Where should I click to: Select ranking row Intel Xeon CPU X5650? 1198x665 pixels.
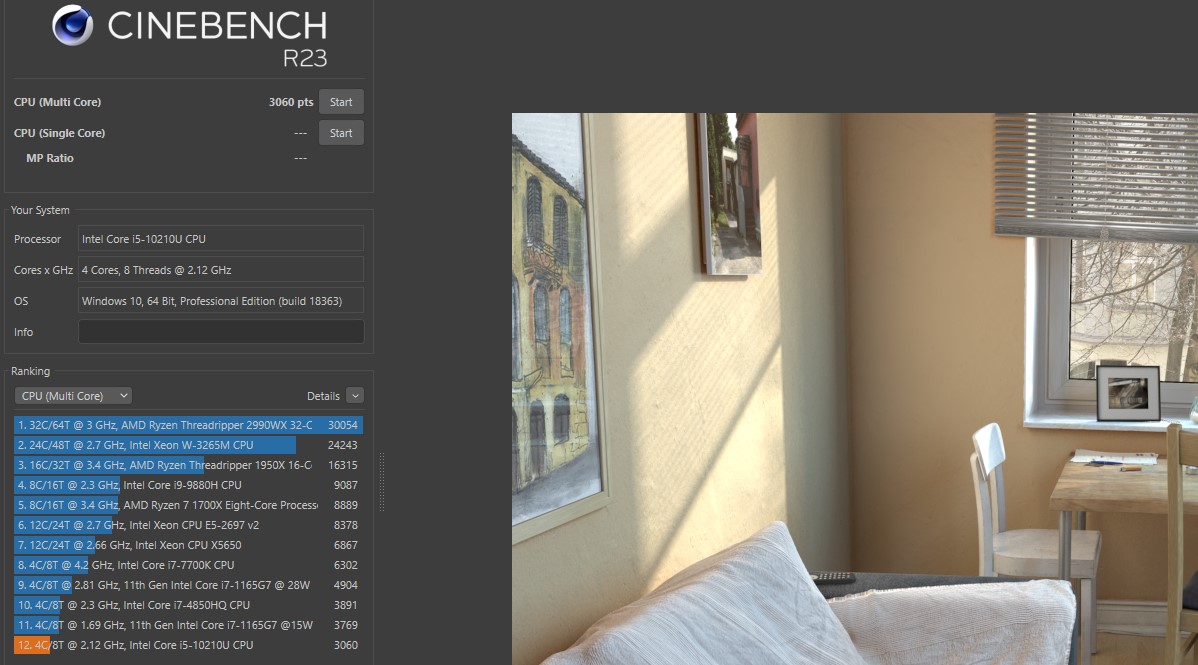click(x=188, y=545)
